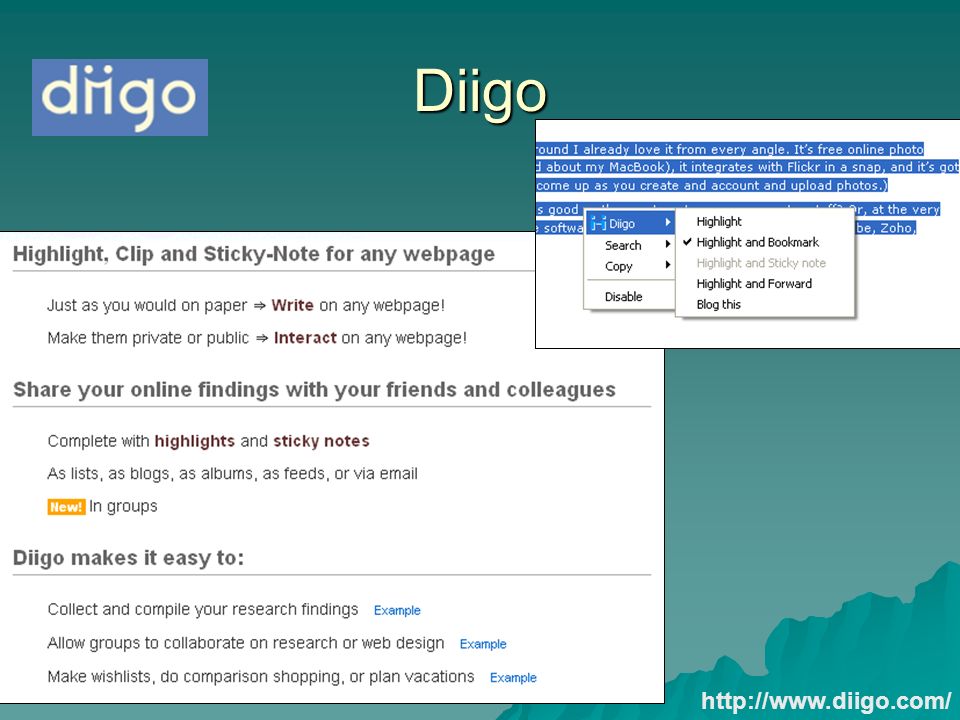Select Disable in the context menu
Image resolution: width=960 pixels, height=720 pixels.
pyautogui.click(x=623, y=297)
